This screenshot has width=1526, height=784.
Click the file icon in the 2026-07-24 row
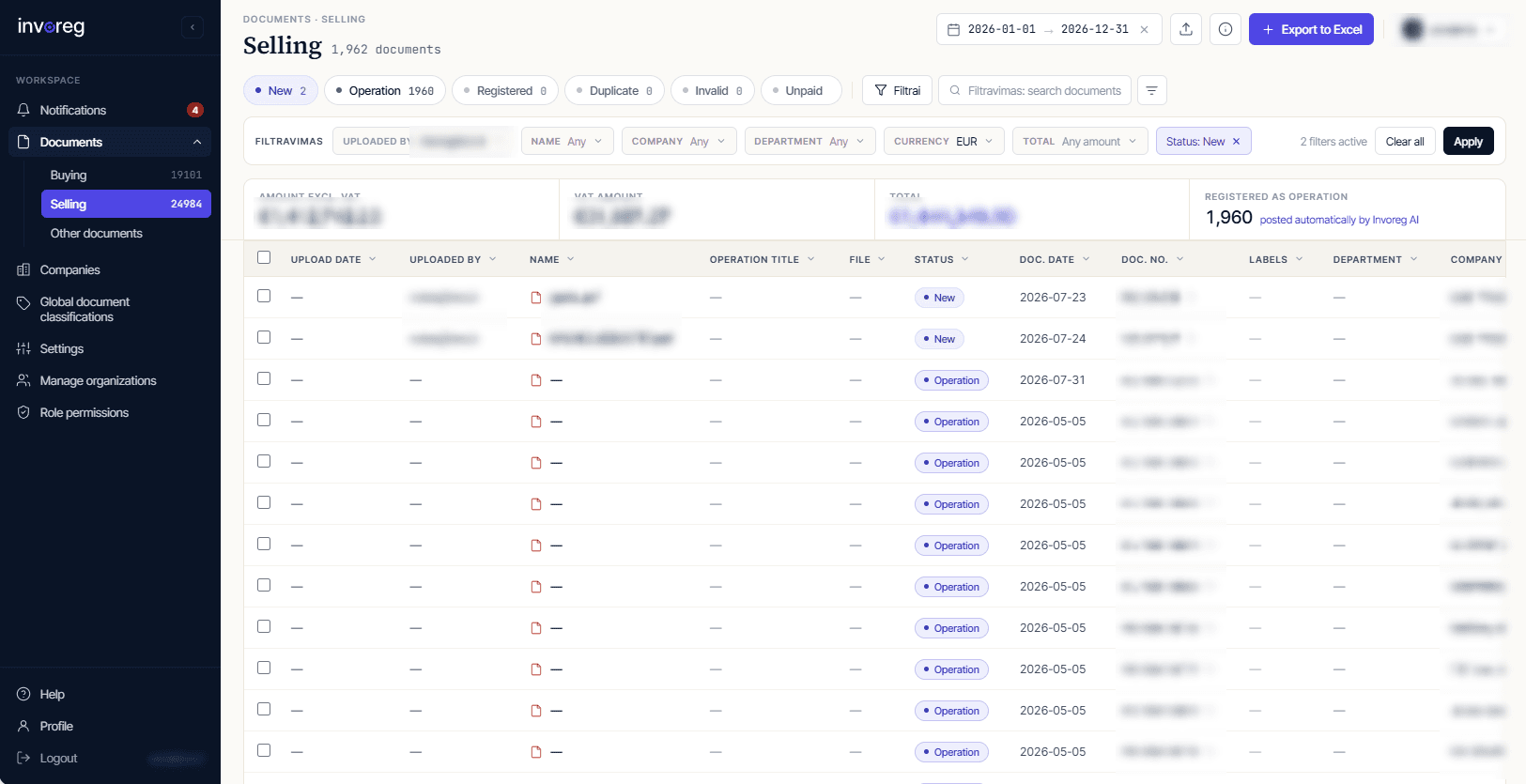point(536,339)
